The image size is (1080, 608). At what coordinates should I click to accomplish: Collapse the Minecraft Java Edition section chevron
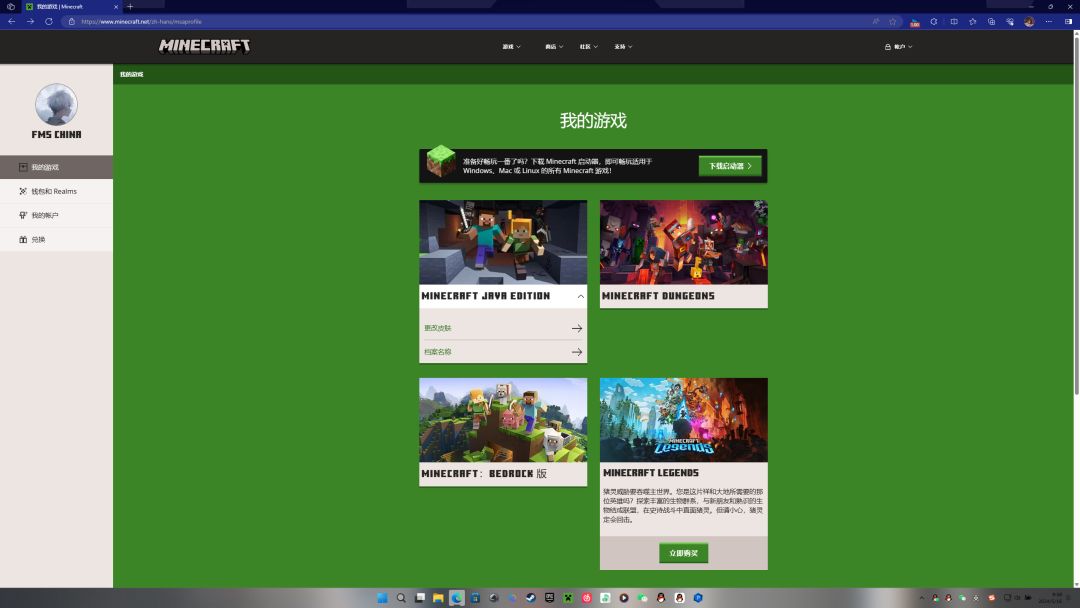pyautogui.click(x=581, y=296)
